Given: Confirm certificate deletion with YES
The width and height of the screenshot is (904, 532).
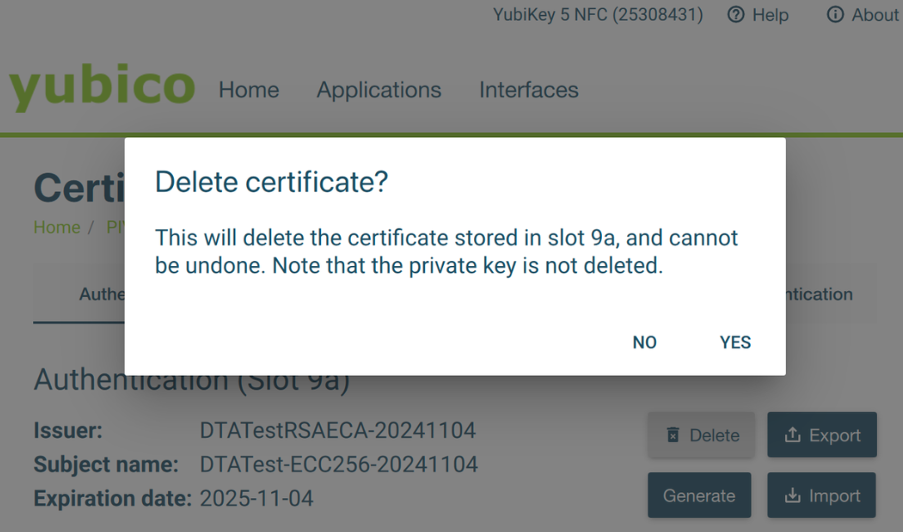Looking at the screenshot, I should (x=735, y=342).
